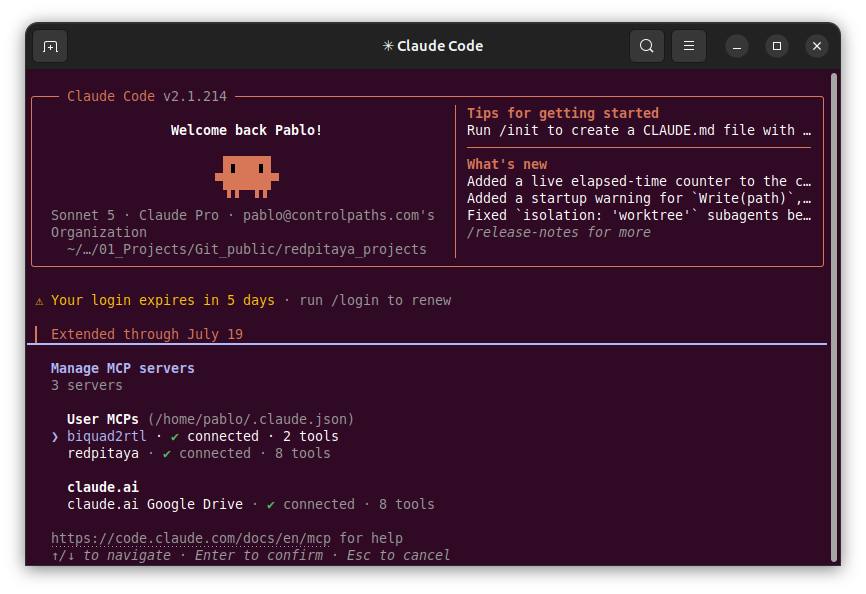
Task: Click the "Manage MCP servers" heading
Action: [123, 368]
